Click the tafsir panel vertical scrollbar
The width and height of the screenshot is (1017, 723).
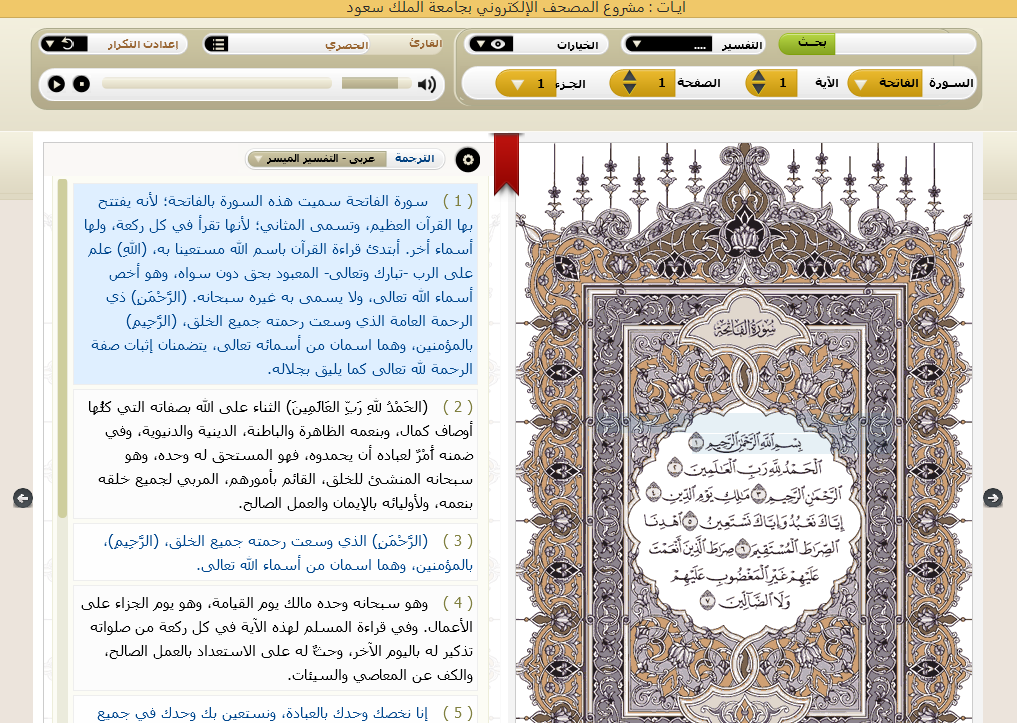[62, 349]
